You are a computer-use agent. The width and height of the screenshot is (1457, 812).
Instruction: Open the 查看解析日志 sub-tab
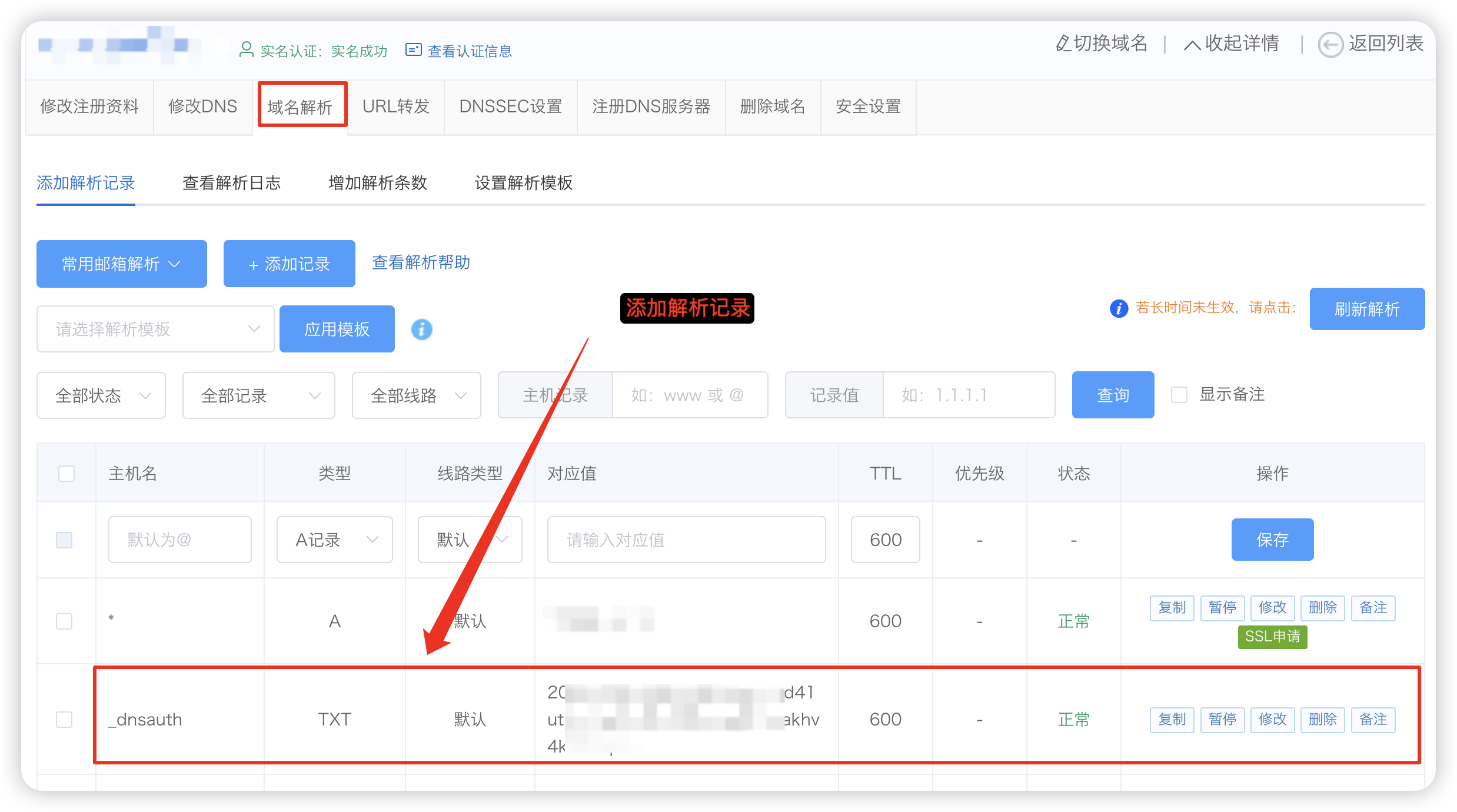(231, 183)
